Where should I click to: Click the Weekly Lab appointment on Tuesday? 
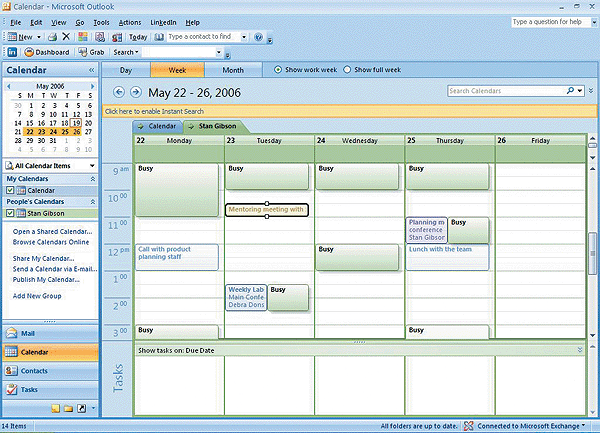tap(246, 297)
